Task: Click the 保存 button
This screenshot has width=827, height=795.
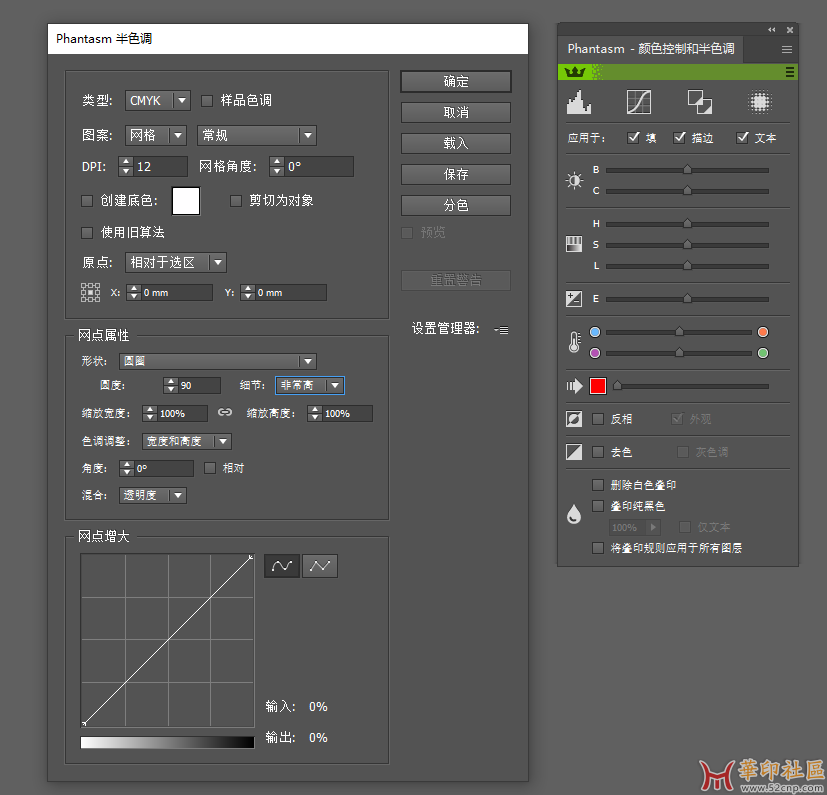Action: (456, 175)
